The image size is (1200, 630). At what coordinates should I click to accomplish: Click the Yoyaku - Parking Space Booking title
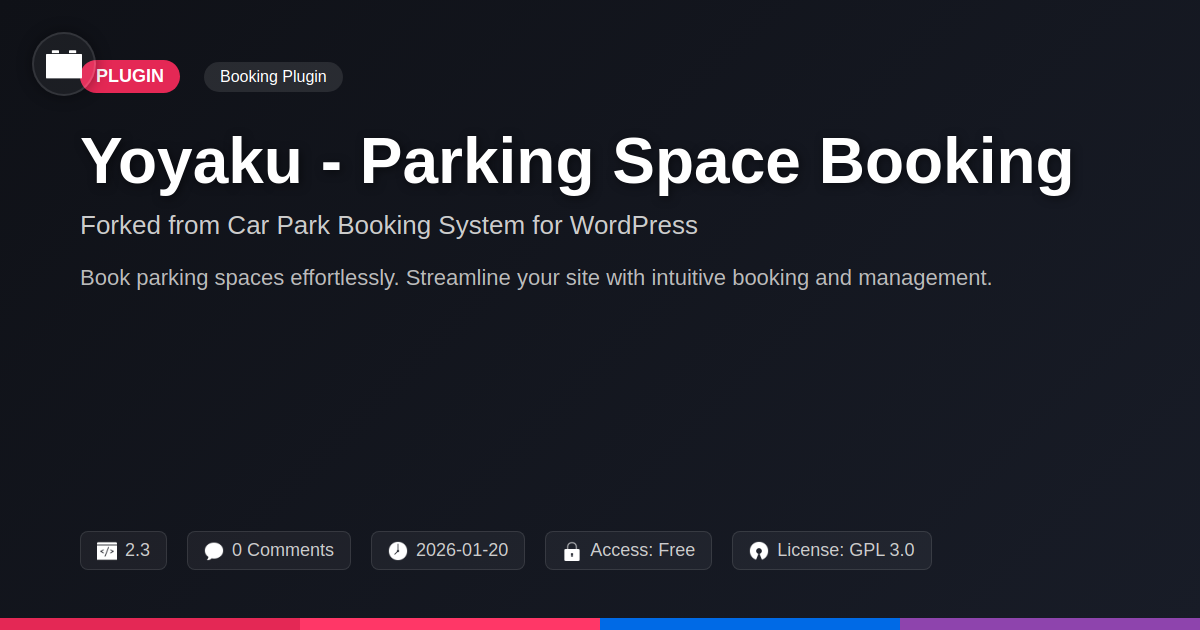577,161
